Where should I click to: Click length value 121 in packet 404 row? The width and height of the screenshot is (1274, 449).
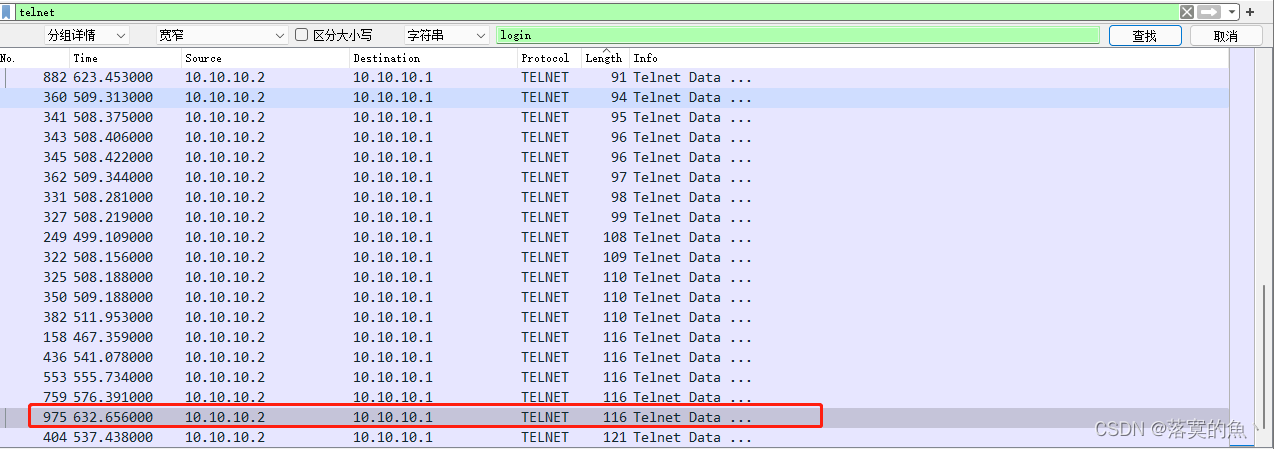click(615, 437)
